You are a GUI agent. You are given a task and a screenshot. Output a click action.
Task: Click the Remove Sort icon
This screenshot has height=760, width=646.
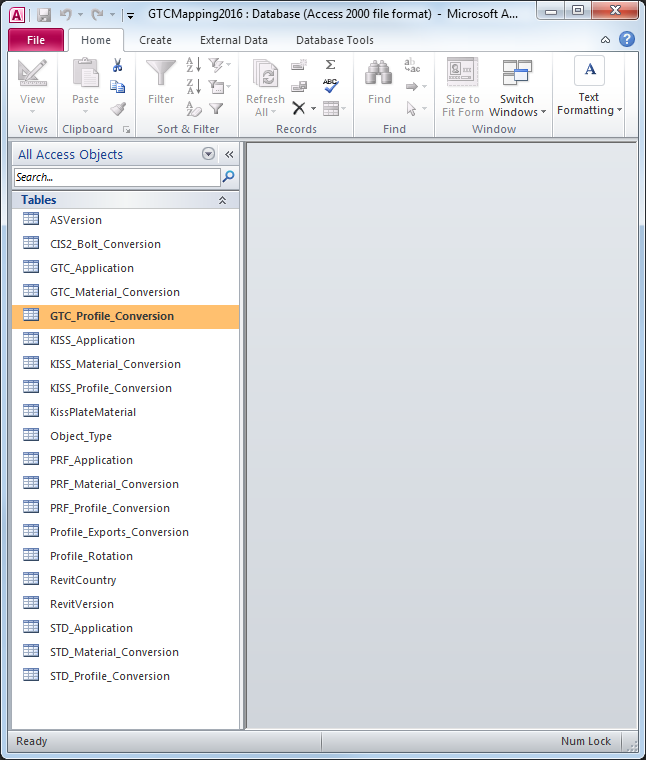[193, 109]
